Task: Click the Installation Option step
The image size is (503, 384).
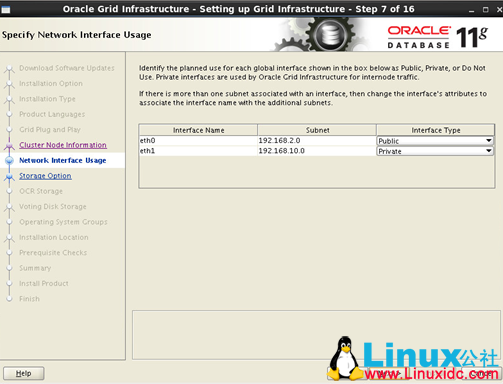Action: click(x=51, y=83)
